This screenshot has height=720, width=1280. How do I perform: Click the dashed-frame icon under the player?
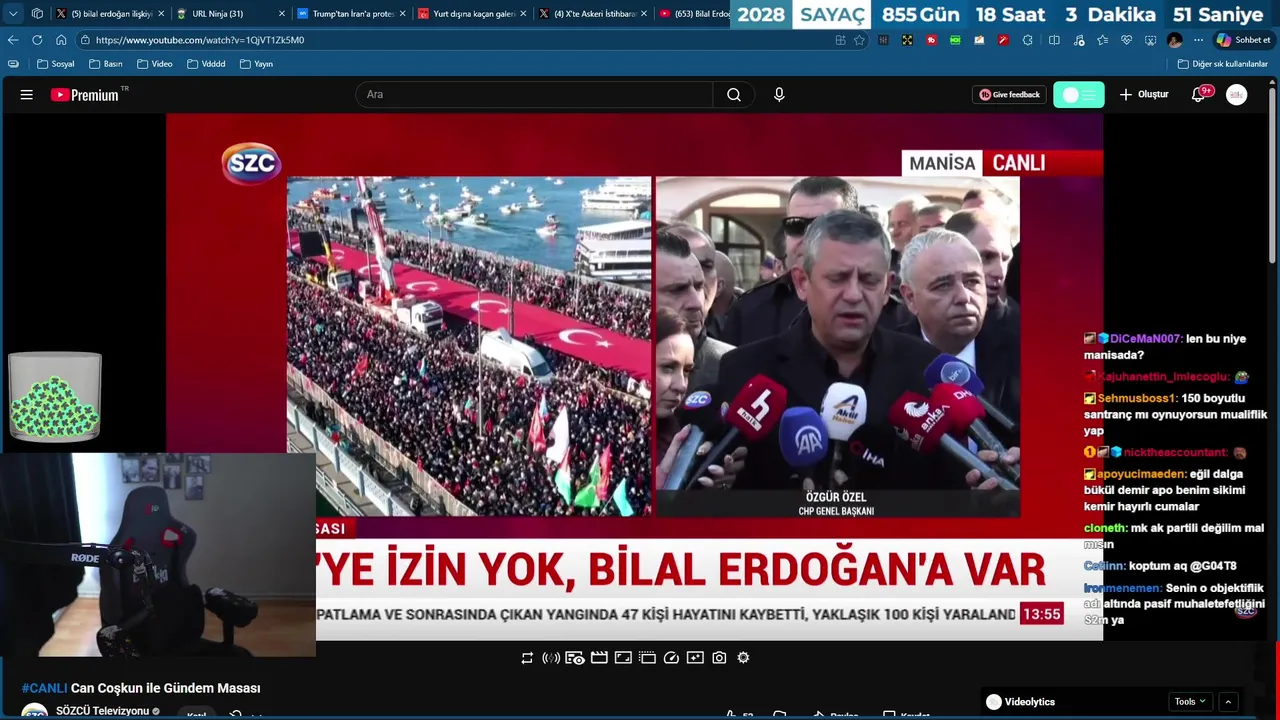[x=647, y=658]
